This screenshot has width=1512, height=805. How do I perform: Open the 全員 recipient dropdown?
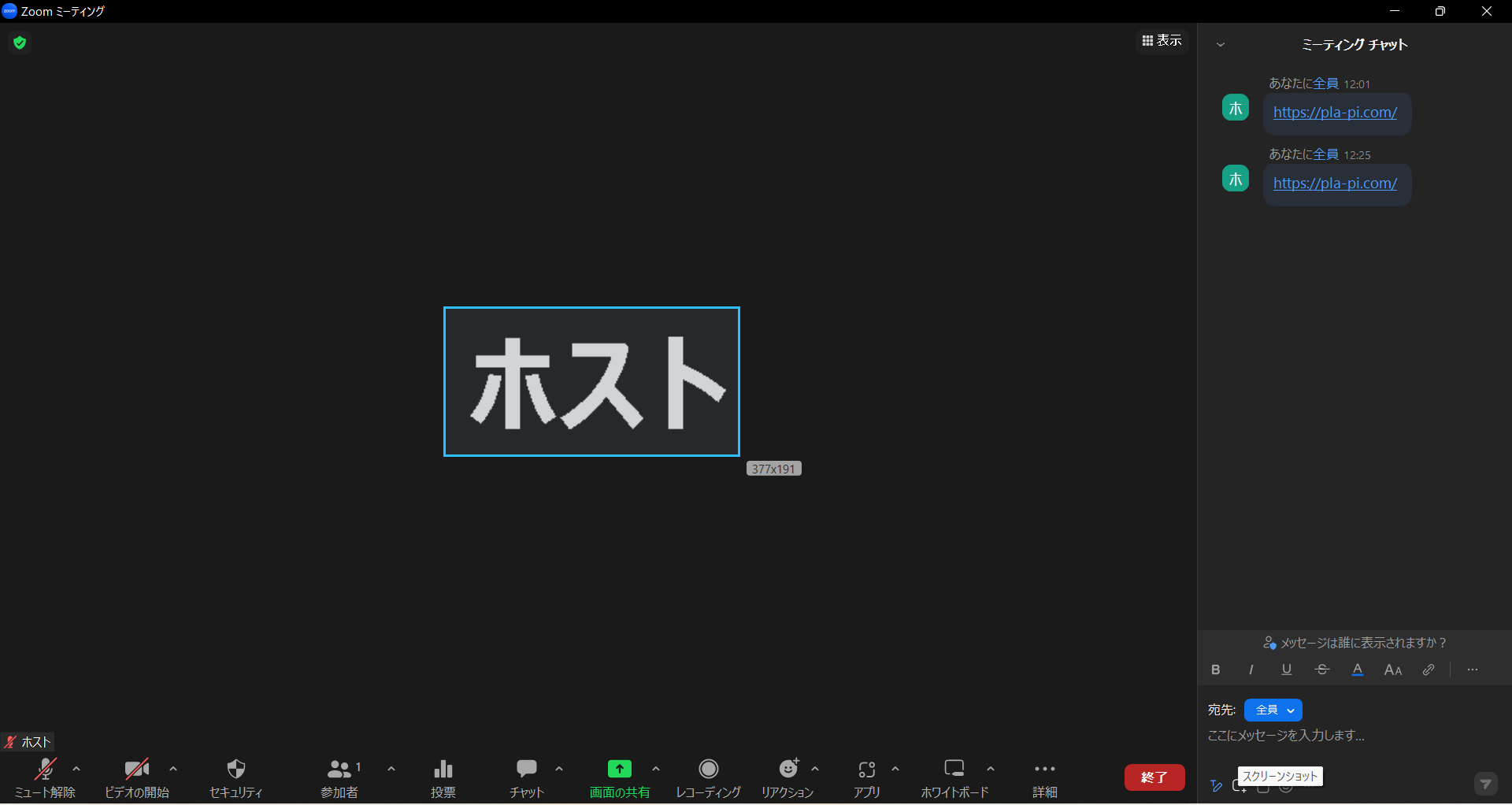[1273, 710]
